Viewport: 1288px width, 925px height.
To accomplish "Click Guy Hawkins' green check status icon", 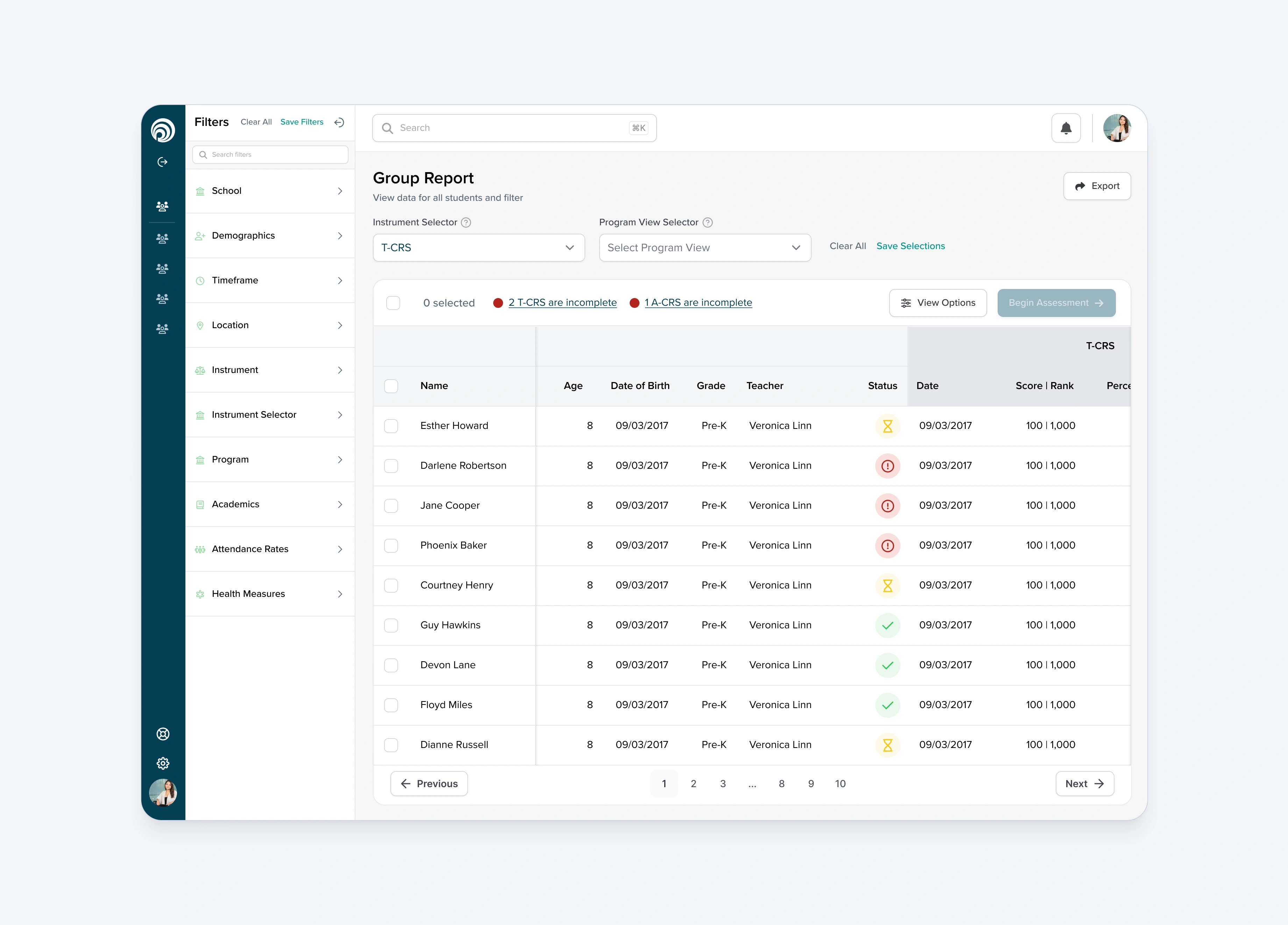I will 887,625.
